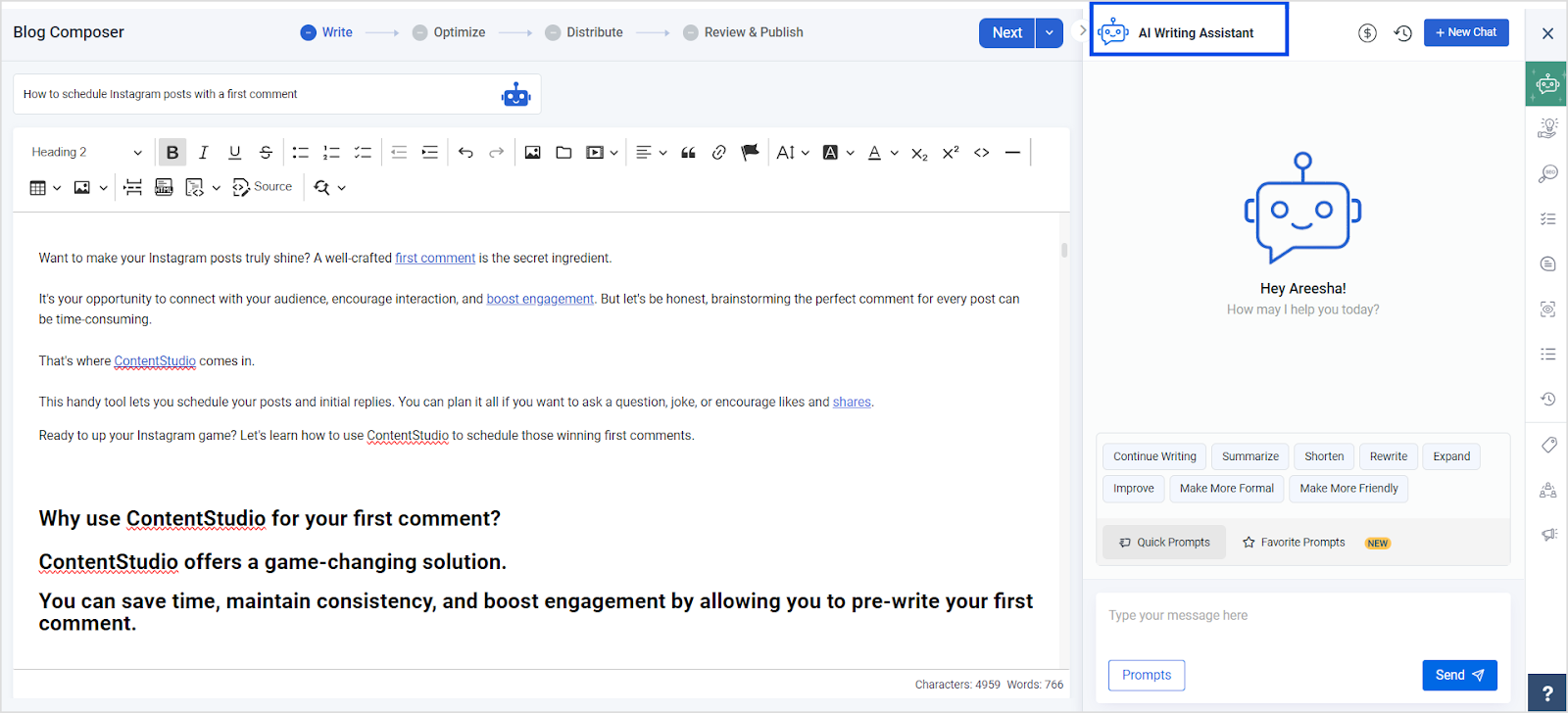Click the HTML embed icon
The width and height of the screenshot is (1568, 713).
click(164, 187)
